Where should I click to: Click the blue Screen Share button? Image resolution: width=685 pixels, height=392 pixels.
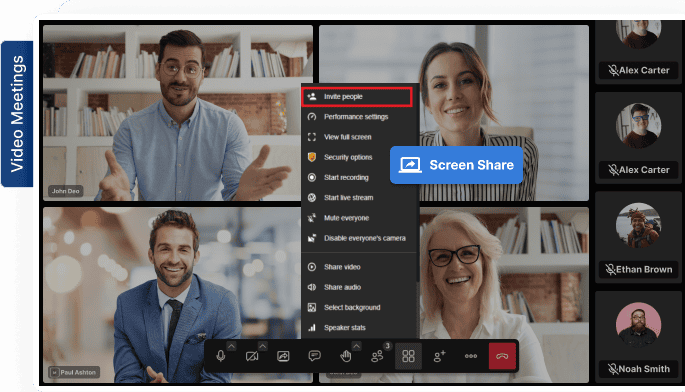[457, 165]
